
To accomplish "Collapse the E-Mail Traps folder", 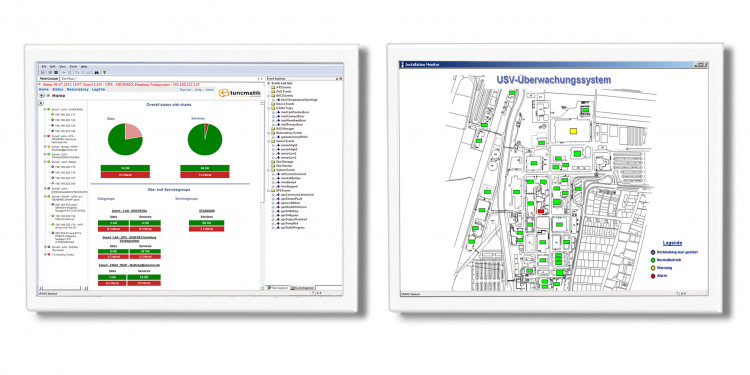I will (x=269, y=108).
